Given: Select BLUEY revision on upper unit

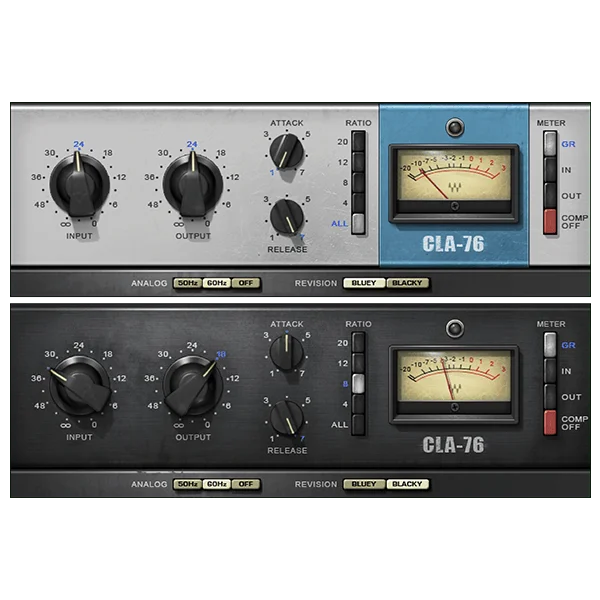Looking at the screenshot, I should pos(364,283).
